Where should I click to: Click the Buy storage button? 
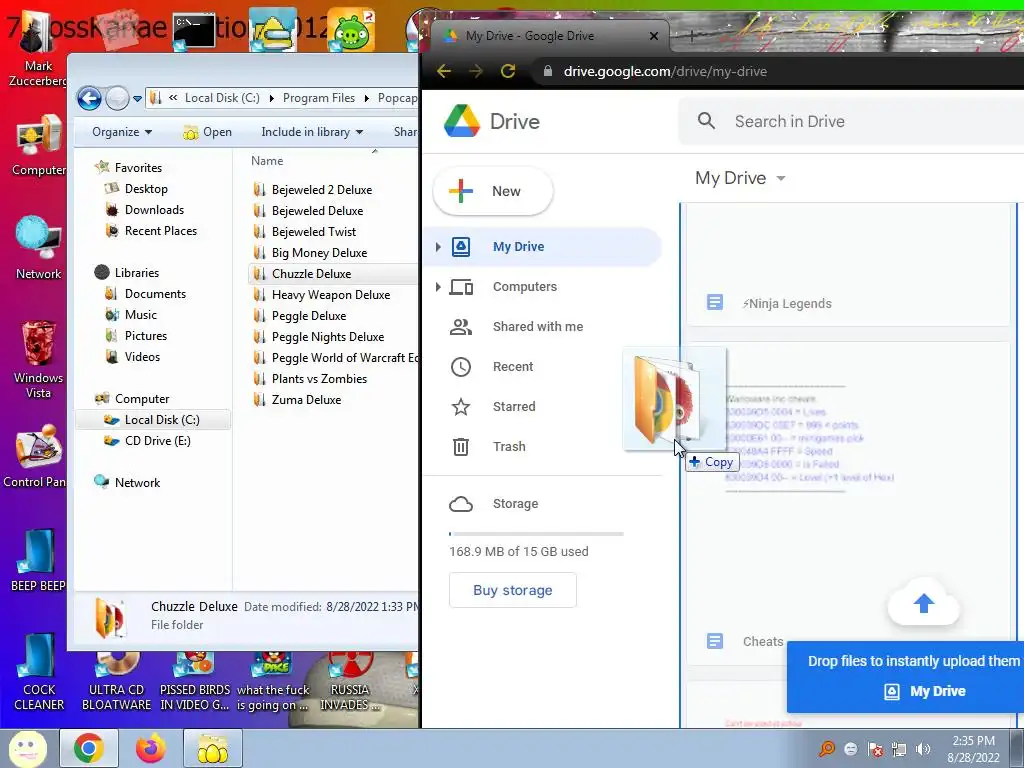(513, 590)
